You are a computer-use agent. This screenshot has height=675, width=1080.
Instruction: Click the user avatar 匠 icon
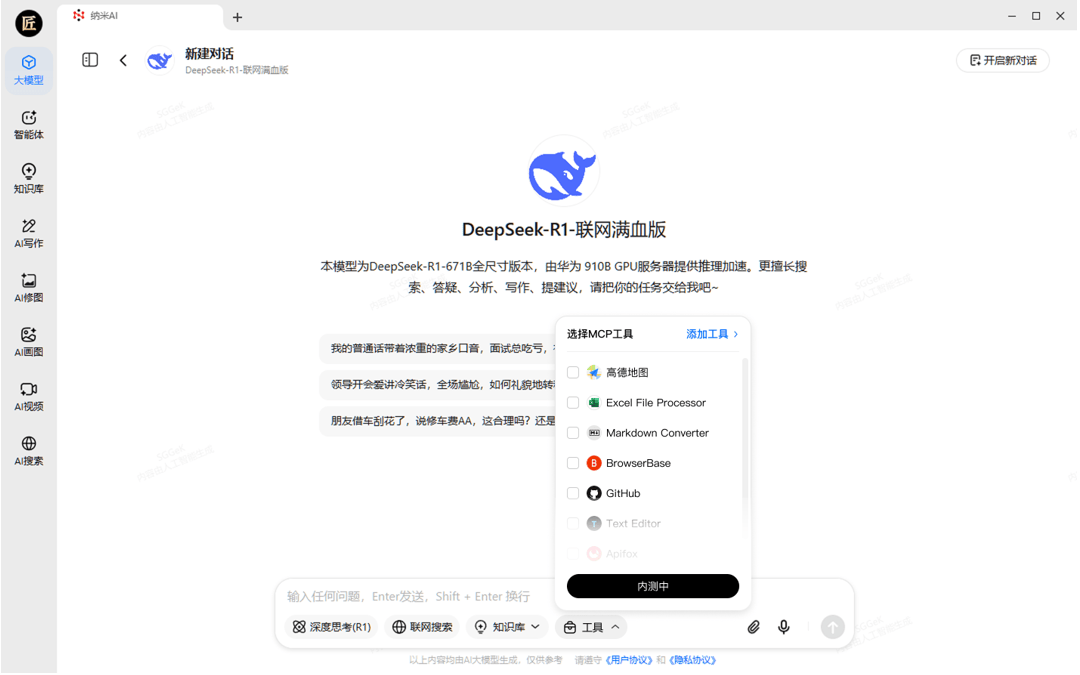pyautogui.click(x=29, y=23)
